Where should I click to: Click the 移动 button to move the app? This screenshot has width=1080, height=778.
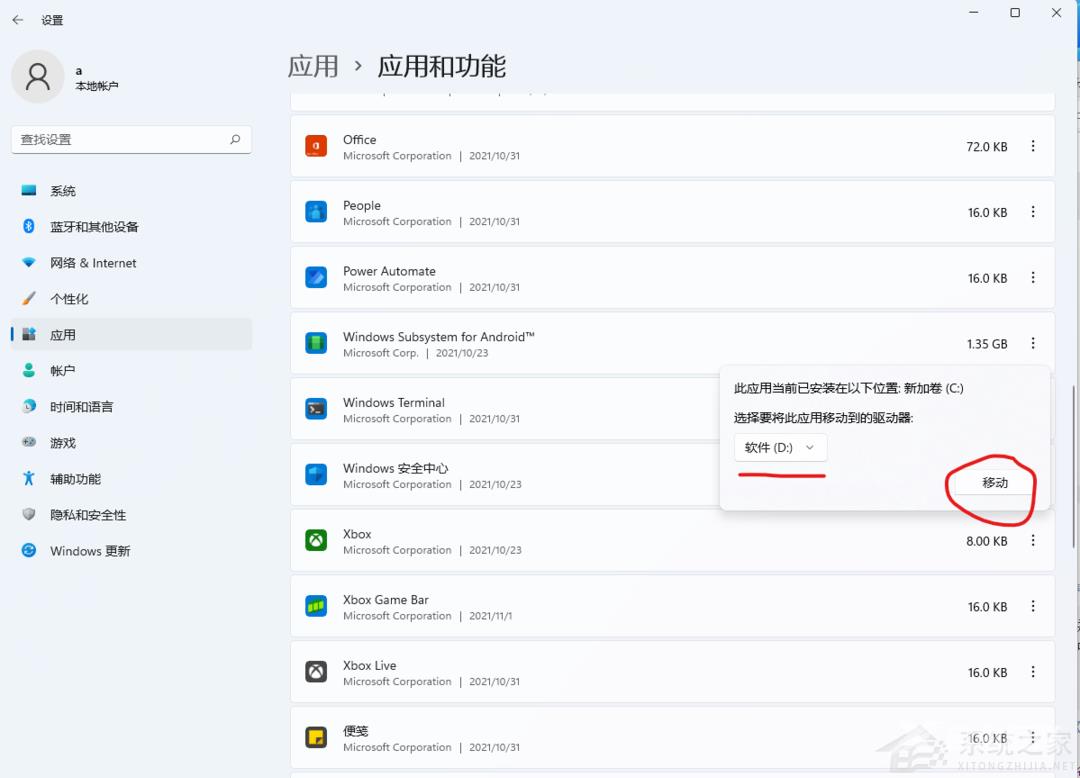tap(994, 481)
